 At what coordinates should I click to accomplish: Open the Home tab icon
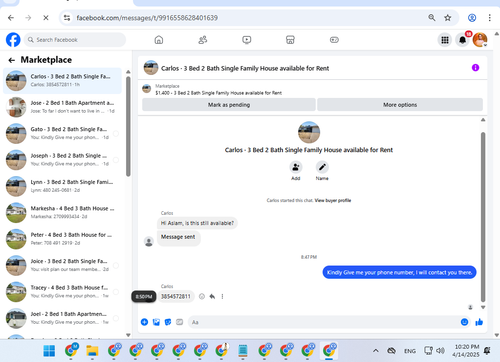tap(159, 40)
